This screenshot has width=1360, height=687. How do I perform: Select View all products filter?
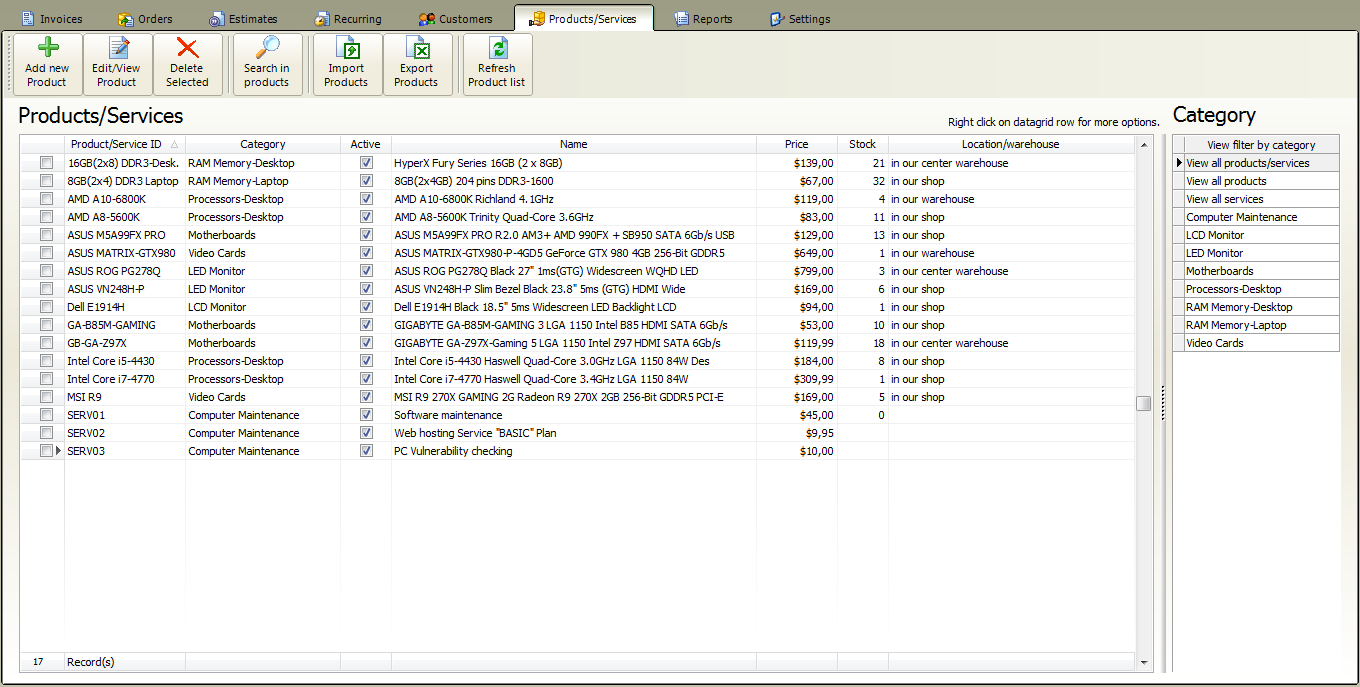[x=1261, y=181]
